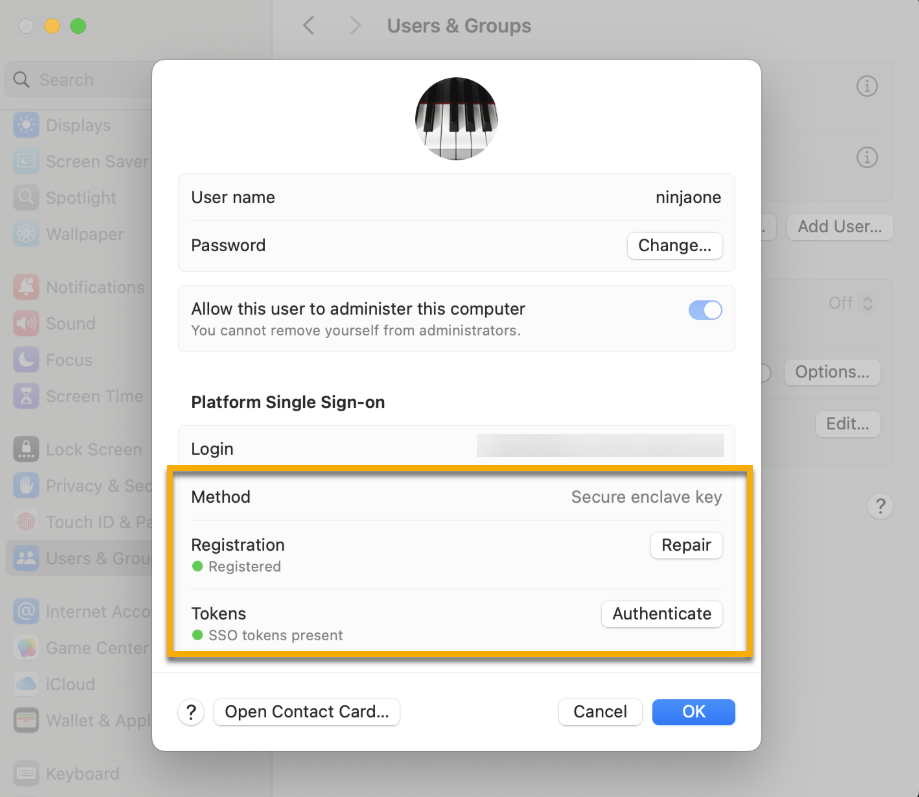Click the back navigation chevron

(x=308, y=25)
